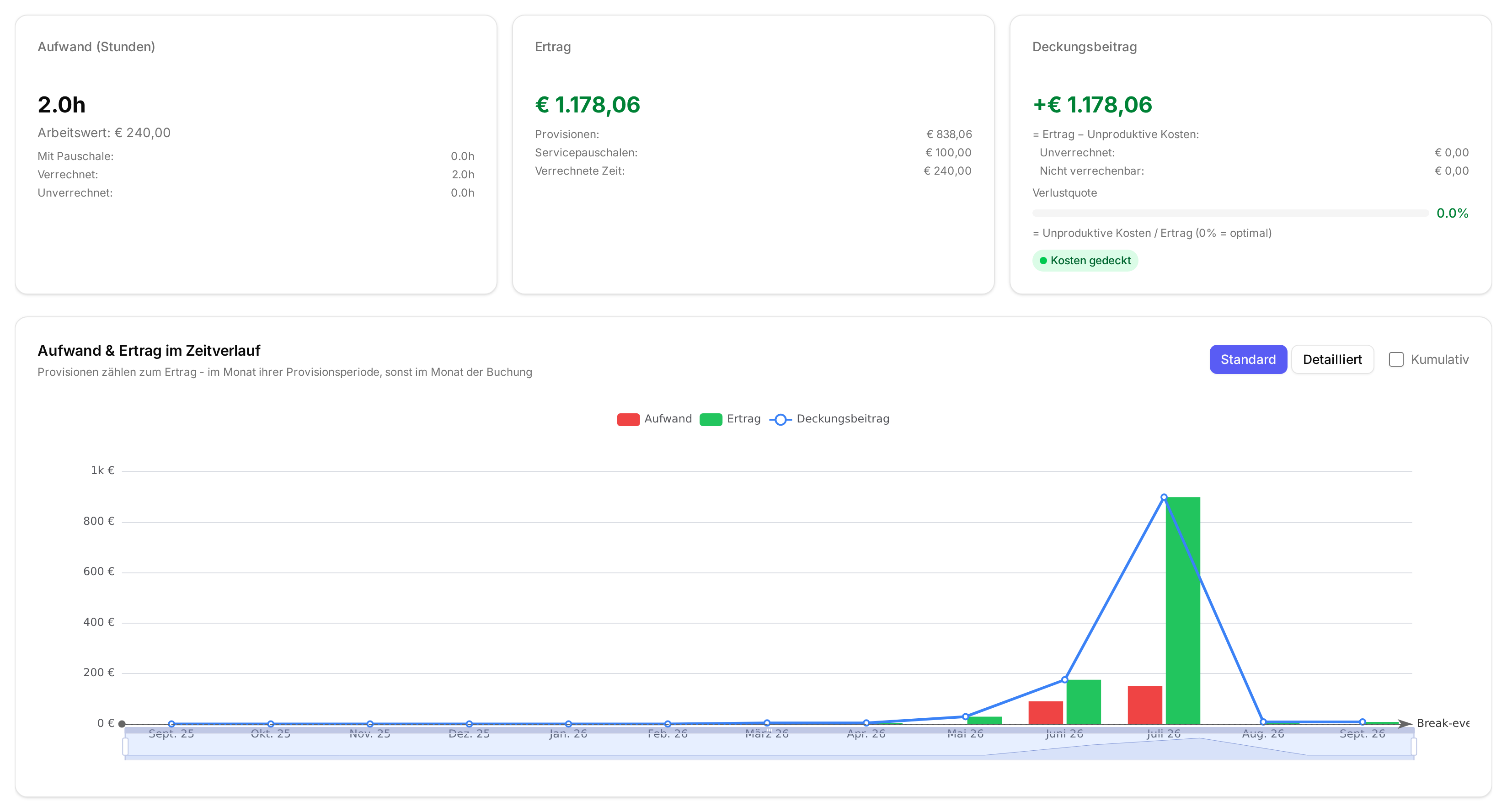Click the Deckungsbeitrag data point at Juni 26
Screen dimensions: 1507x812
click(x=1065, y=680)
